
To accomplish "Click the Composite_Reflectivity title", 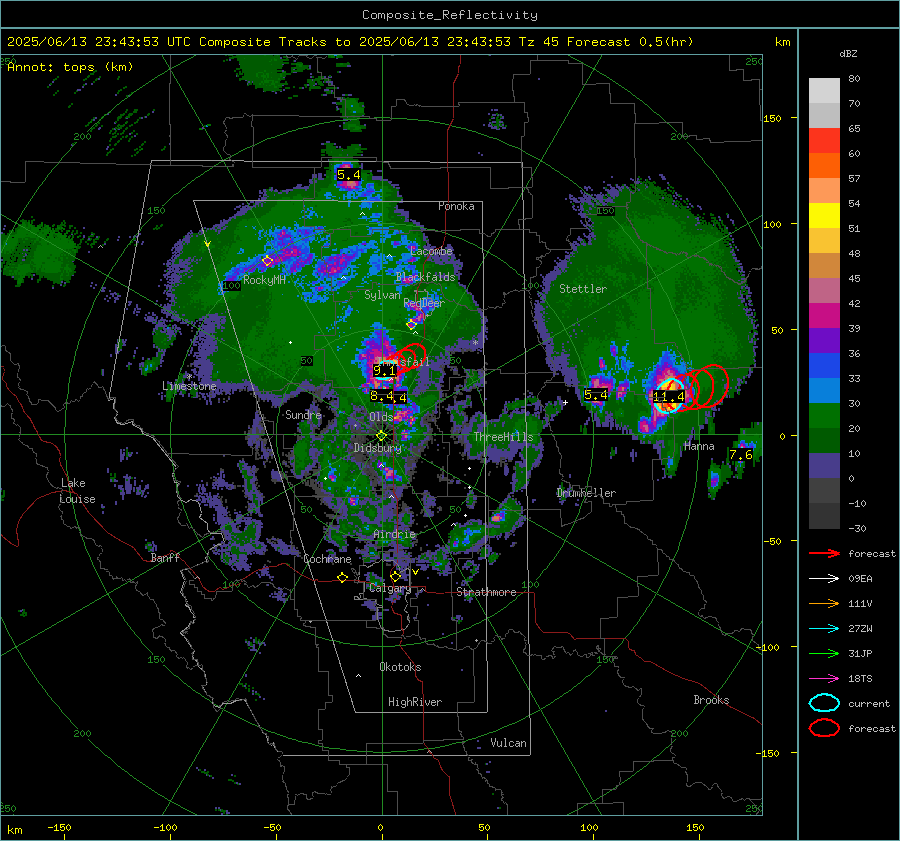I will pos(450,15).
